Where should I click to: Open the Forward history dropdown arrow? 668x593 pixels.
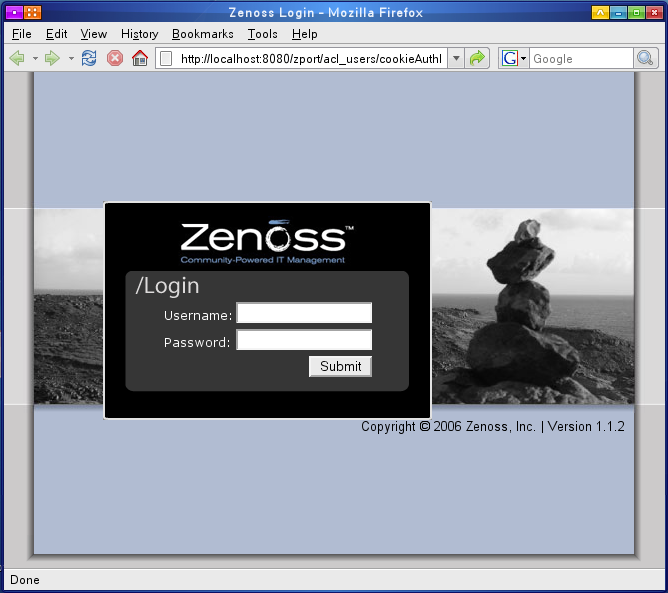(71, 58)
